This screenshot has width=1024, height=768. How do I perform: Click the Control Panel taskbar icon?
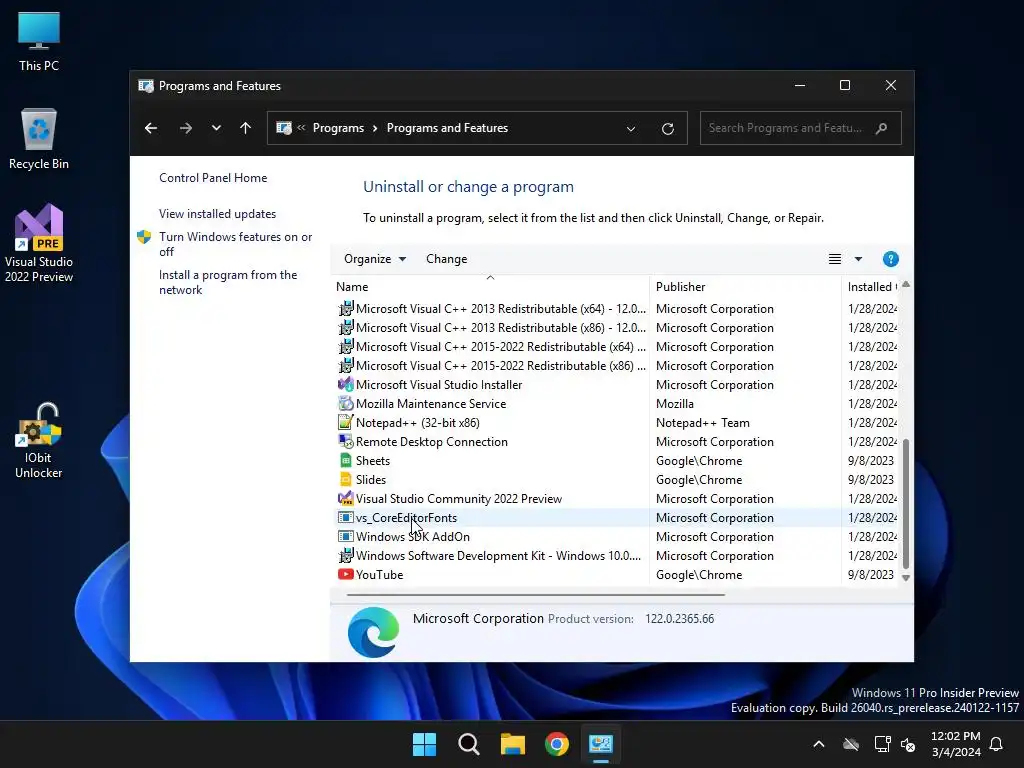(x=601, y=744)
